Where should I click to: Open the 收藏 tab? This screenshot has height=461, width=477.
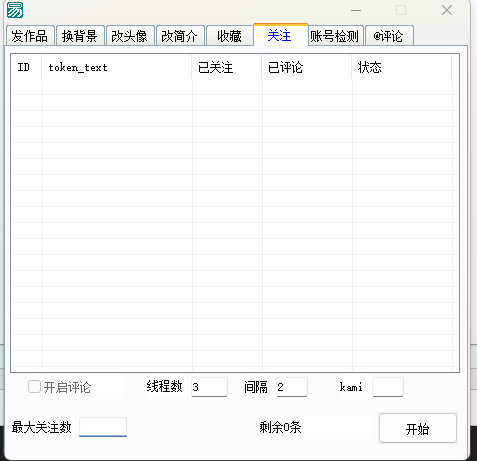click(230, 36)
